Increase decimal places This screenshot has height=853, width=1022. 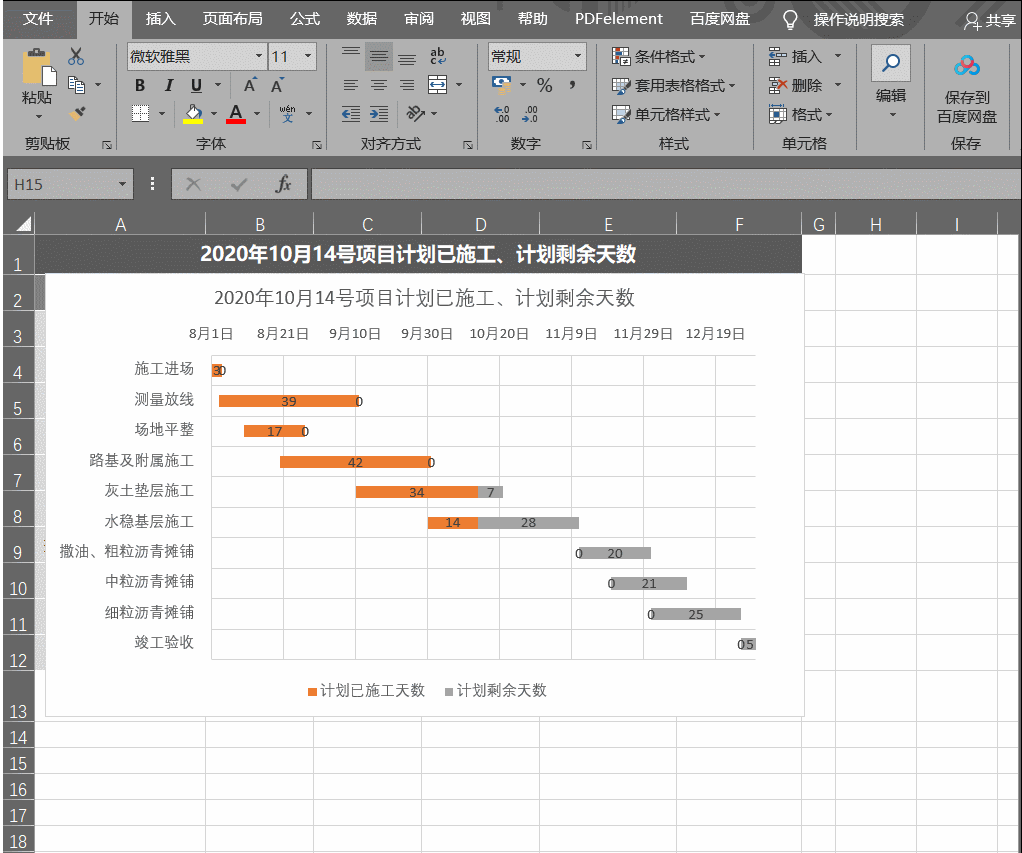pyautogui.click(x=502, y=114)
